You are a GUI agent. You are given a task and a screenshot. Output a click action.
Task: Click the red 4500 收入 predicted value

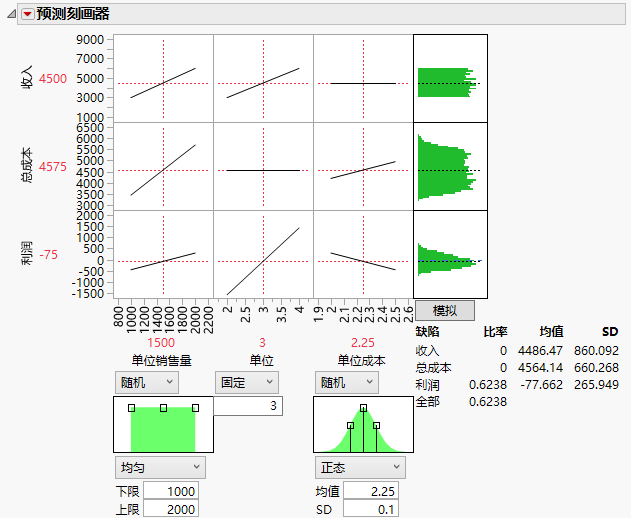53,78
